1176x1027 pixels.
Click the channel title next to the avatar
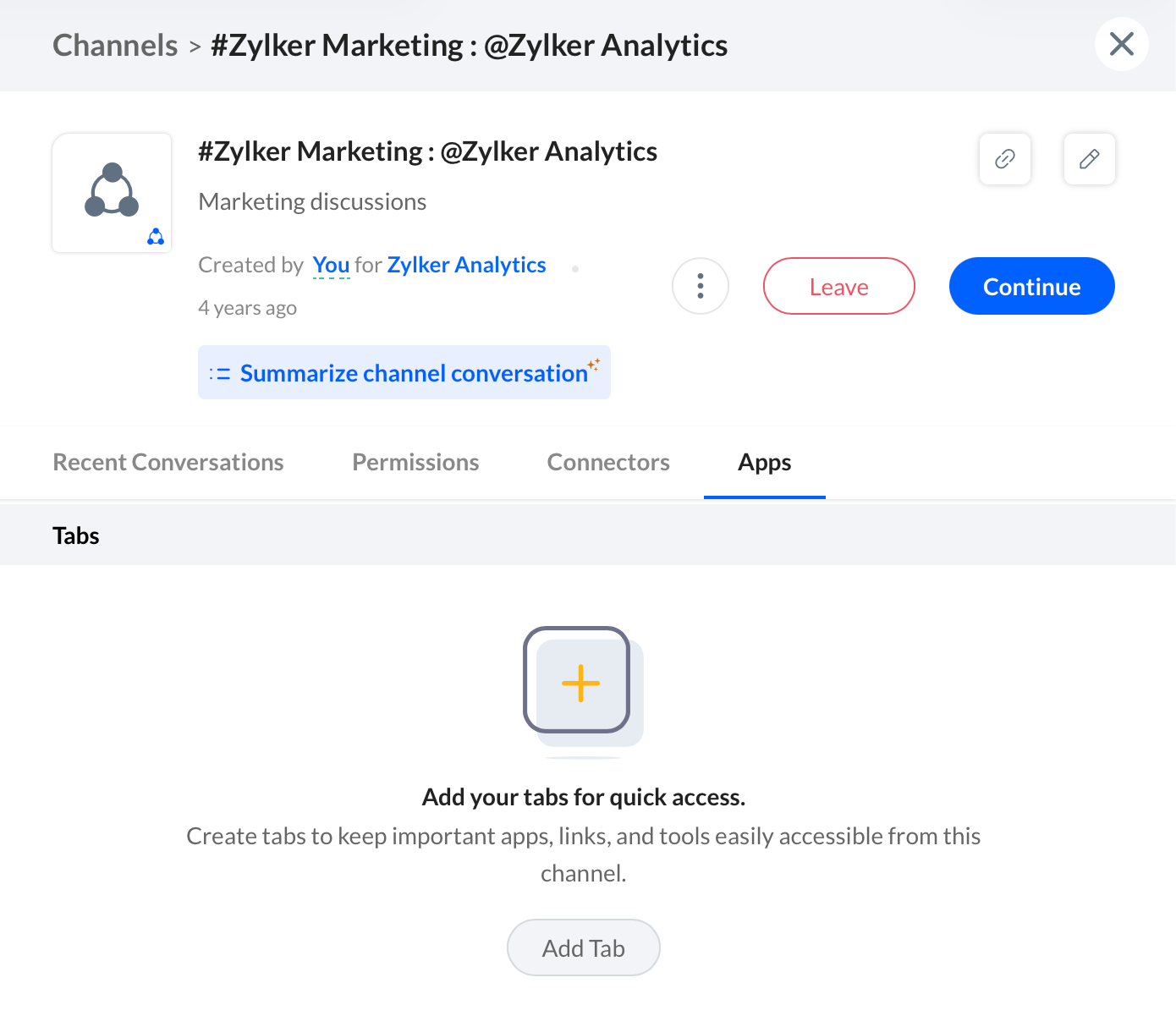tap(427, 151)
